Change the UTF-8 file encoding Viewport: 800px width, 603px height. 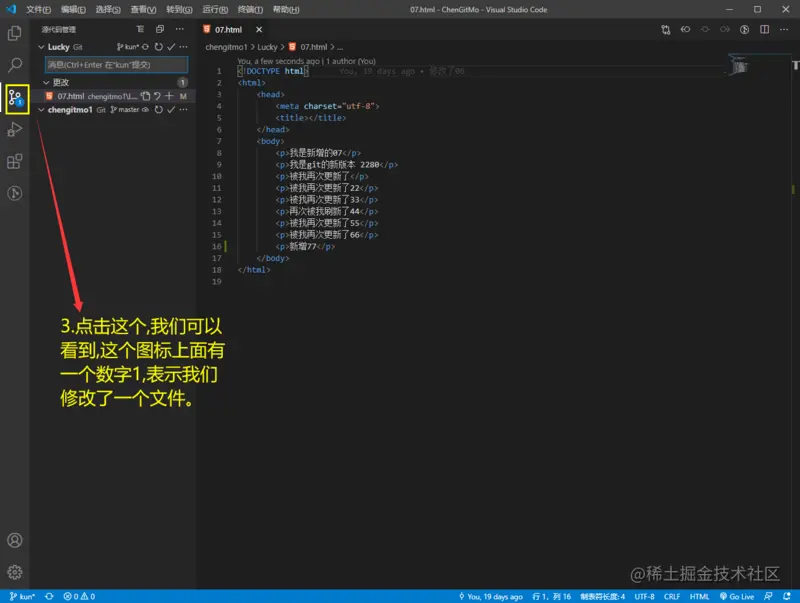[x=644, y=596]
